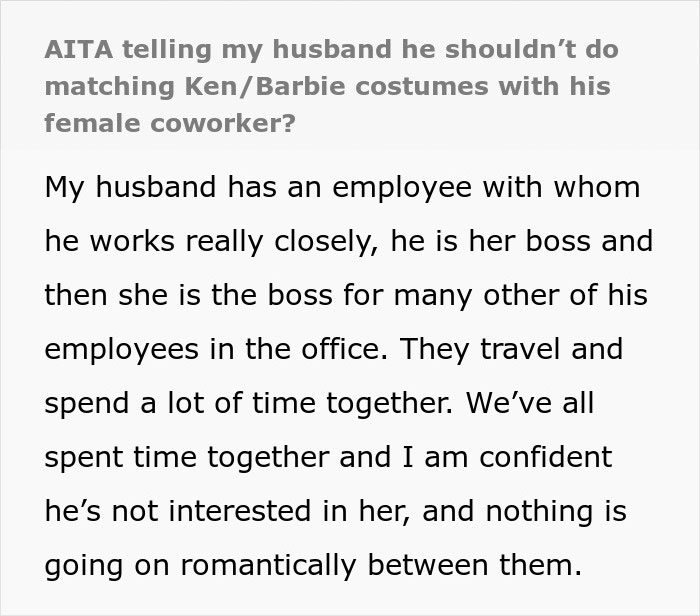Click the word "AITA" in the heading
700x616 pixels.
click(x=79, y=49)
